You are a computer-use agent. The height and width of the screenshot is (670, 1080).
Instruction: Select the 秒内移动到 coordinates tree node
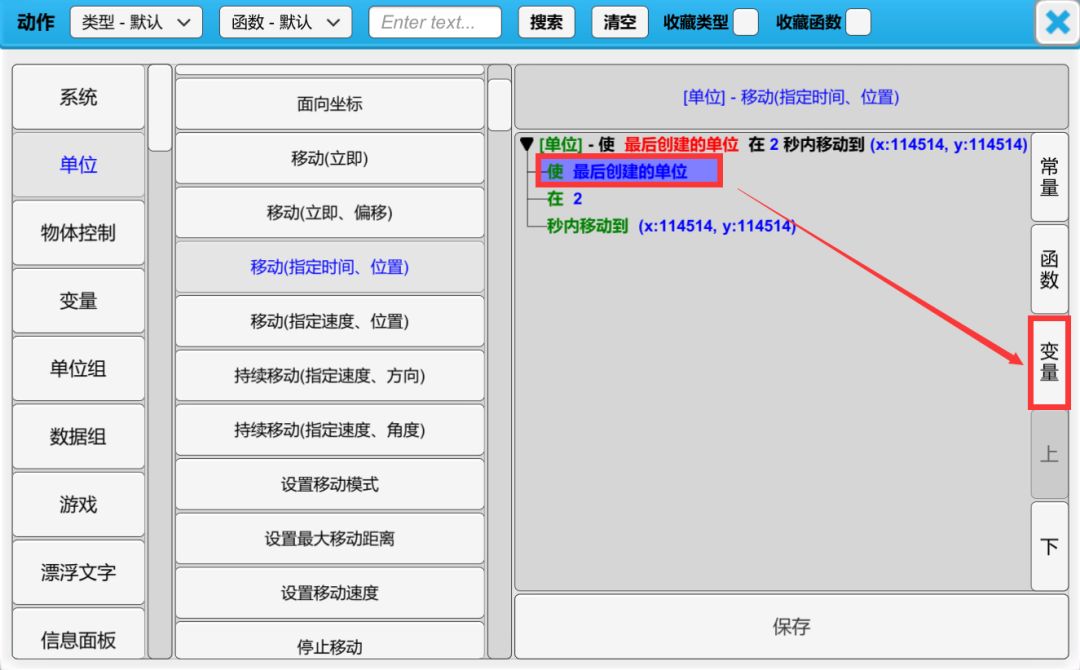[x=670, y=227]
